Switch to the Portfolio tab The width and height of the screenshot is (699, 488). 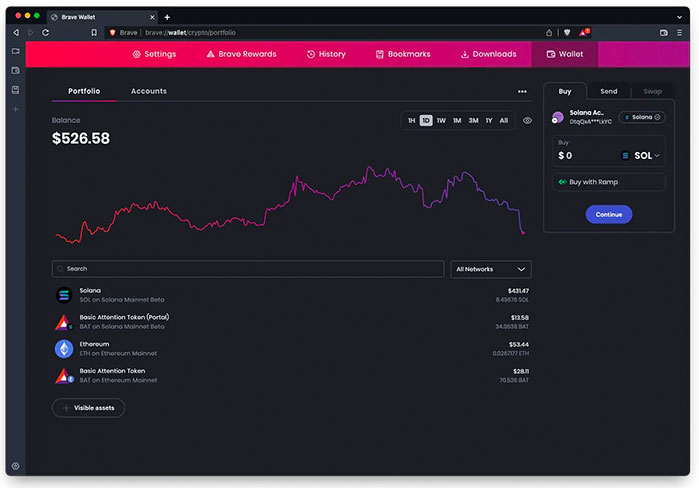84,91
